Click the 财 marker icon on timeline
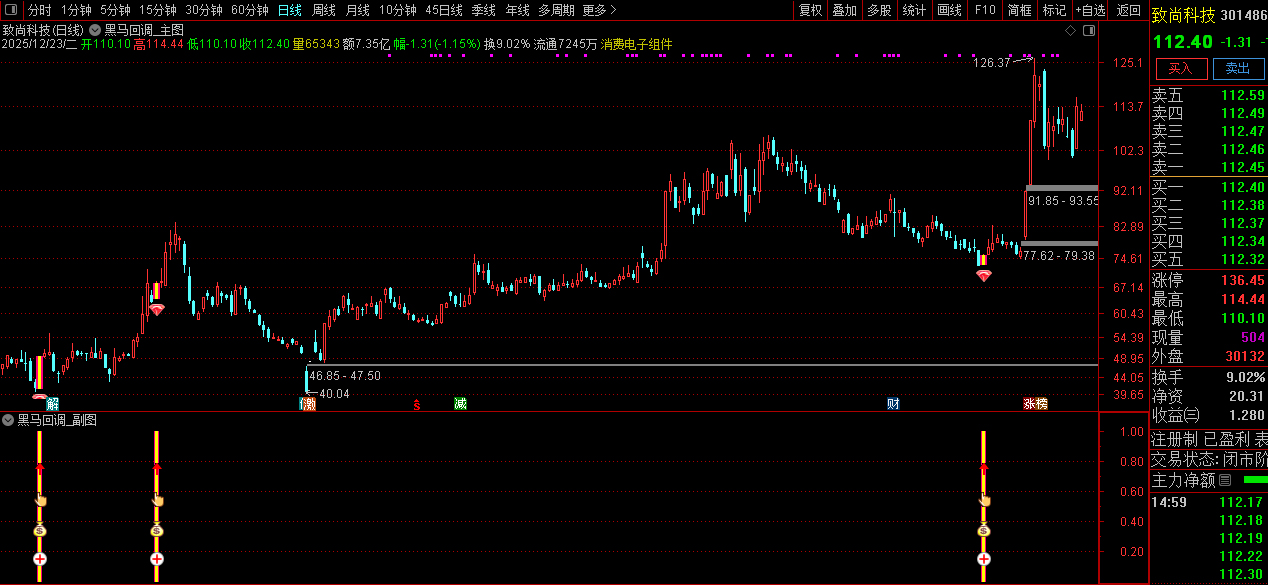Image resolution: width=1268 pixels, height=585 pixels. click(x=893, y=404)
